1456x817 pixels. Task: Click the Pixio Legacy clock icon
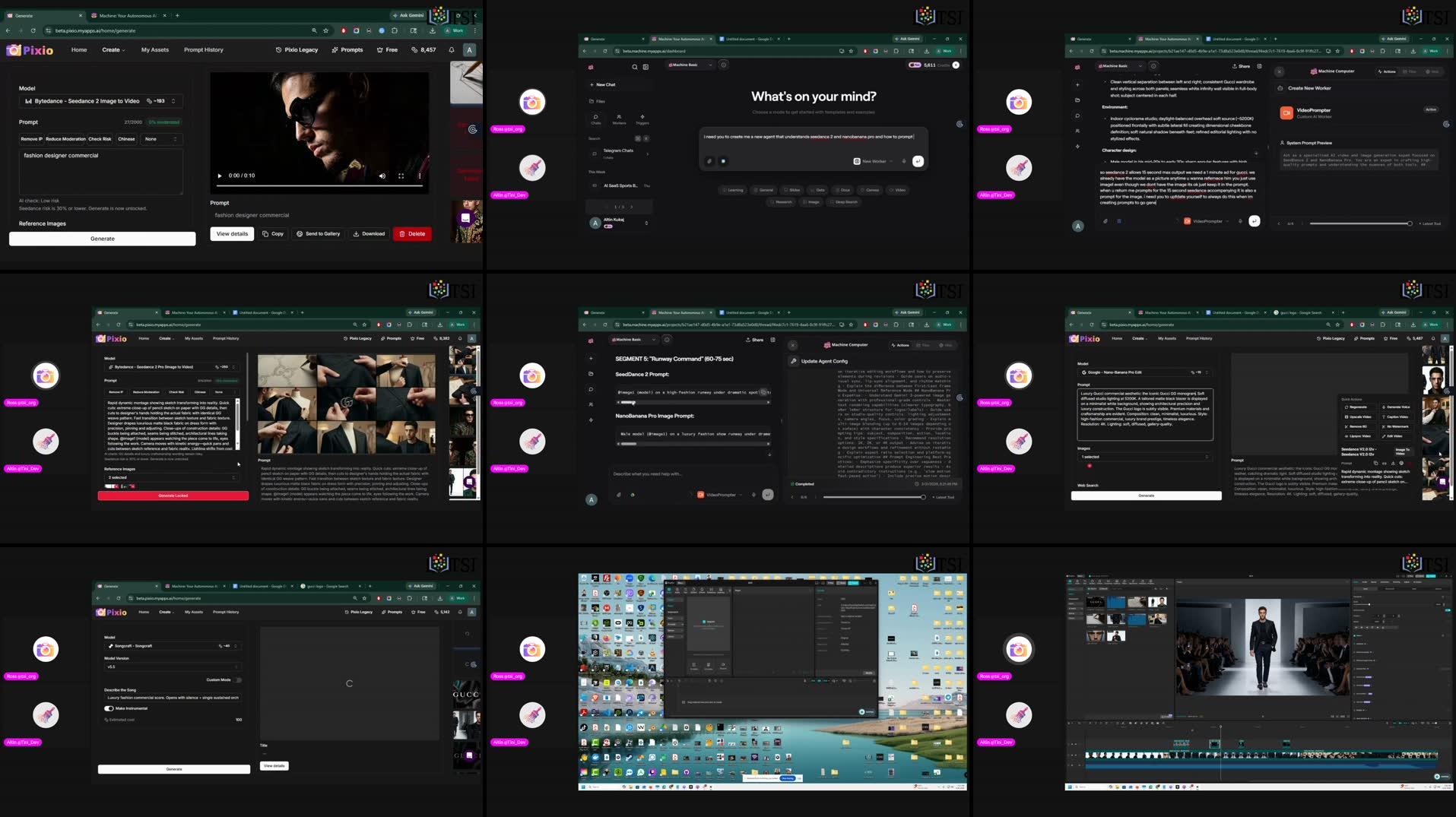coord(277,49)
